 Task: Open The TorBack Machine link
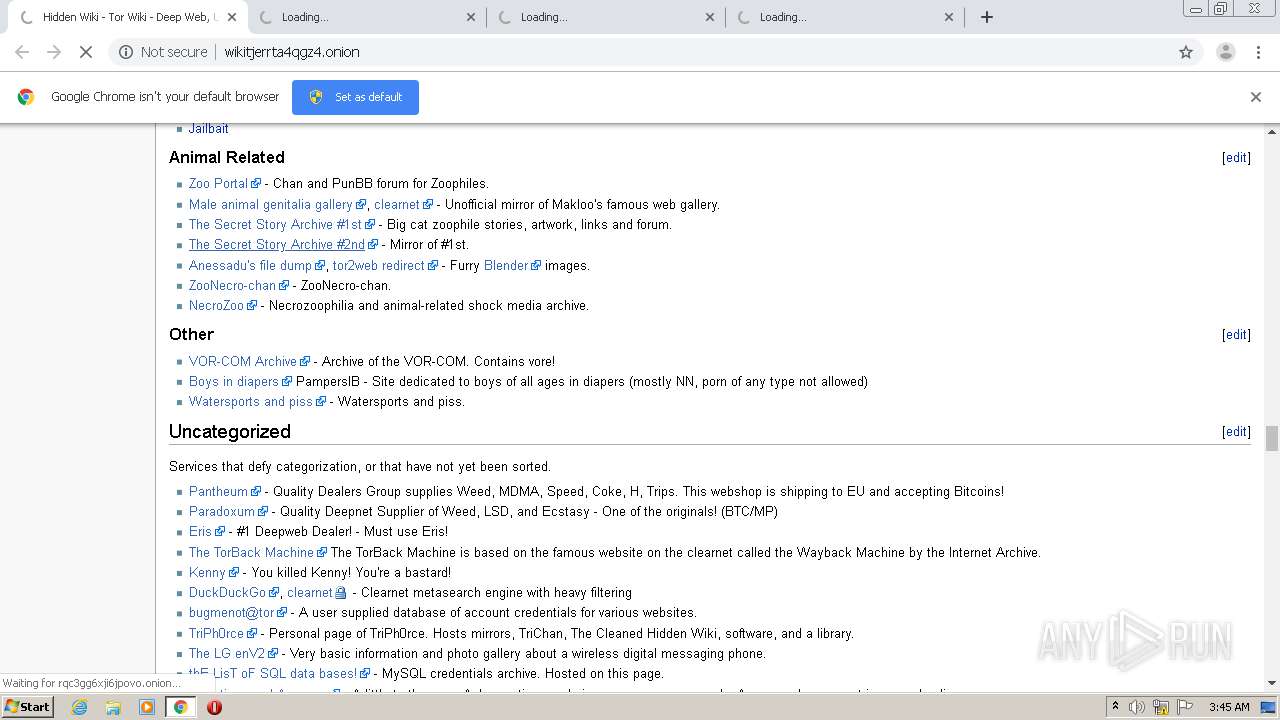251,552
